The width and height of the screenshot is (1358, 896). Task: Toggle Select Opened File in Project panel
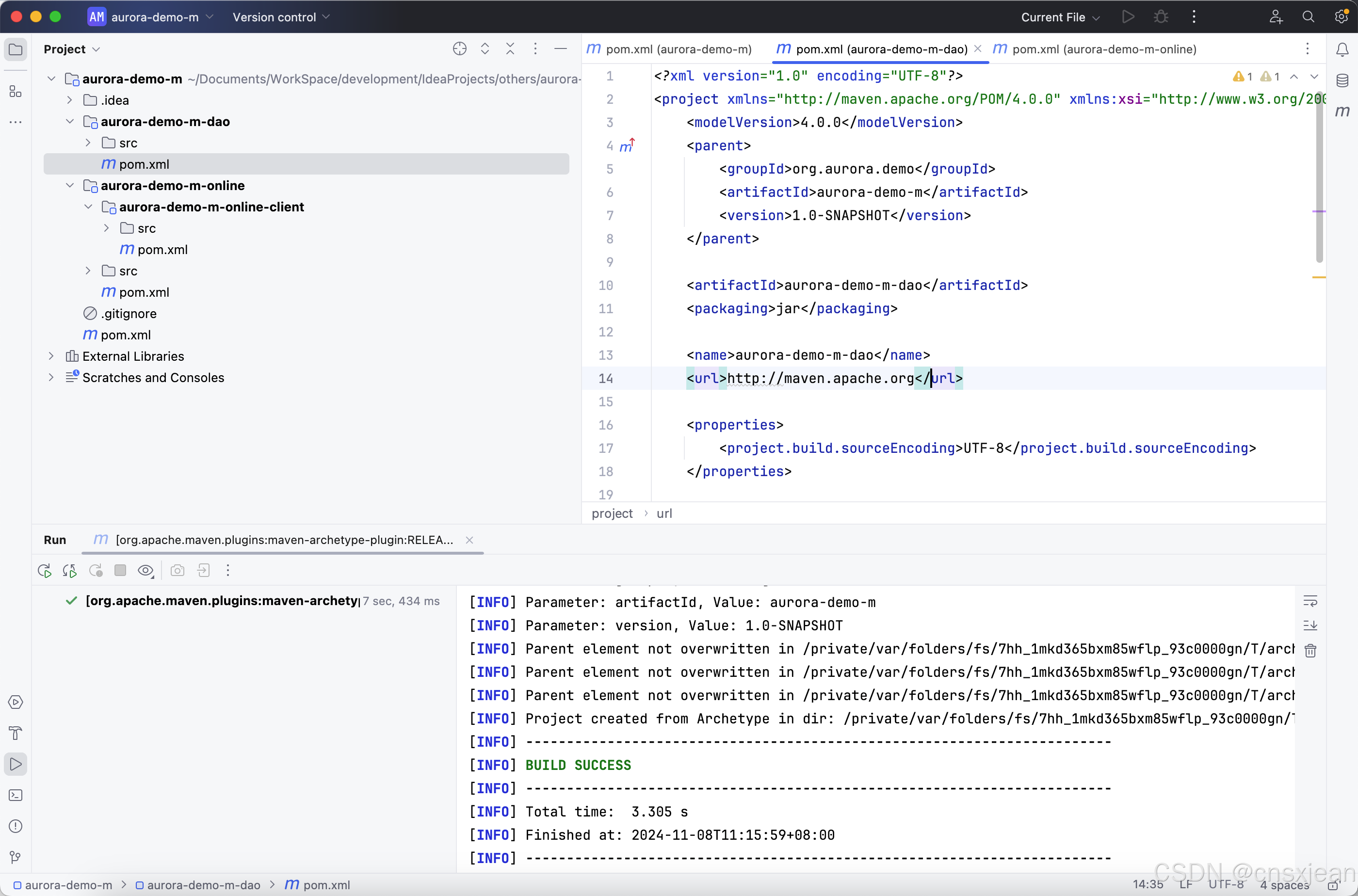[459, 49]
